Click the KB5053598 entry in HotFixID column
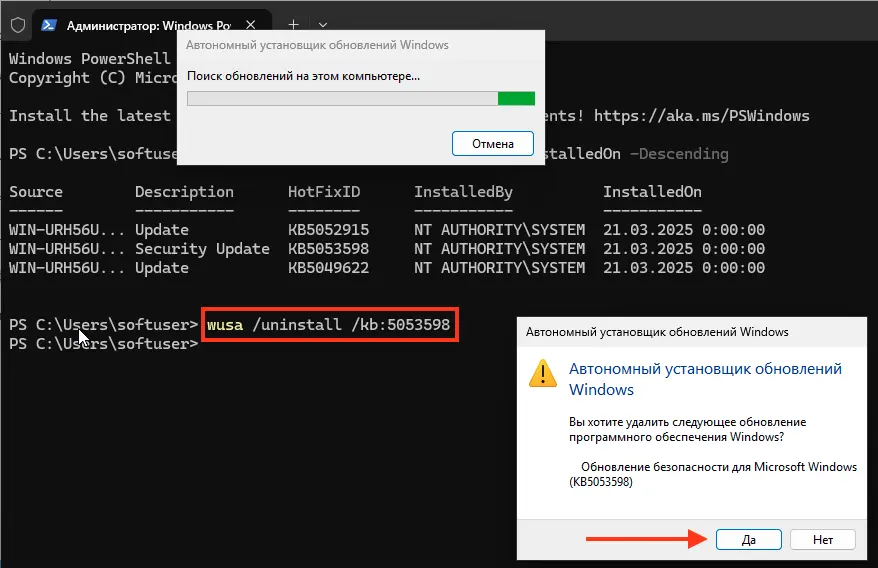 [x=331, y=249]
